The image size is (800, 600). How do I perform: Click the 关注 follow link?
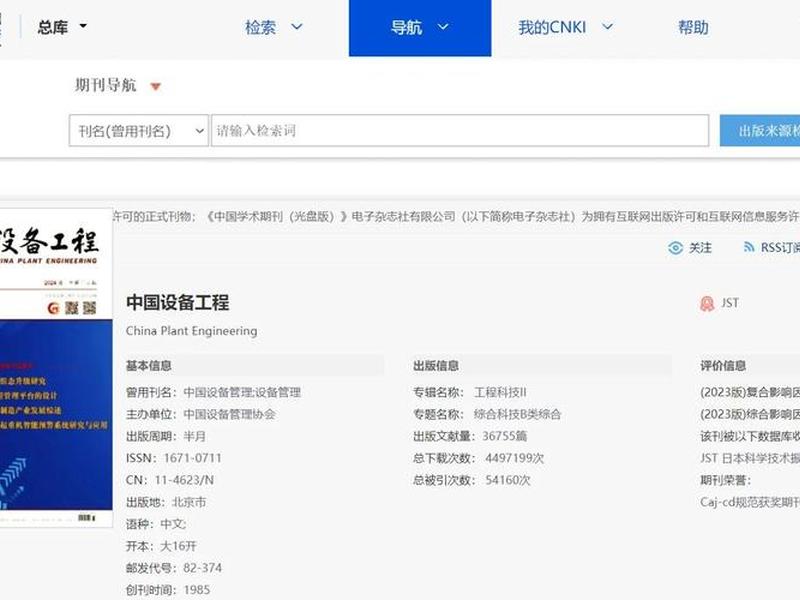pyautogui.click(x=700, y=248)
